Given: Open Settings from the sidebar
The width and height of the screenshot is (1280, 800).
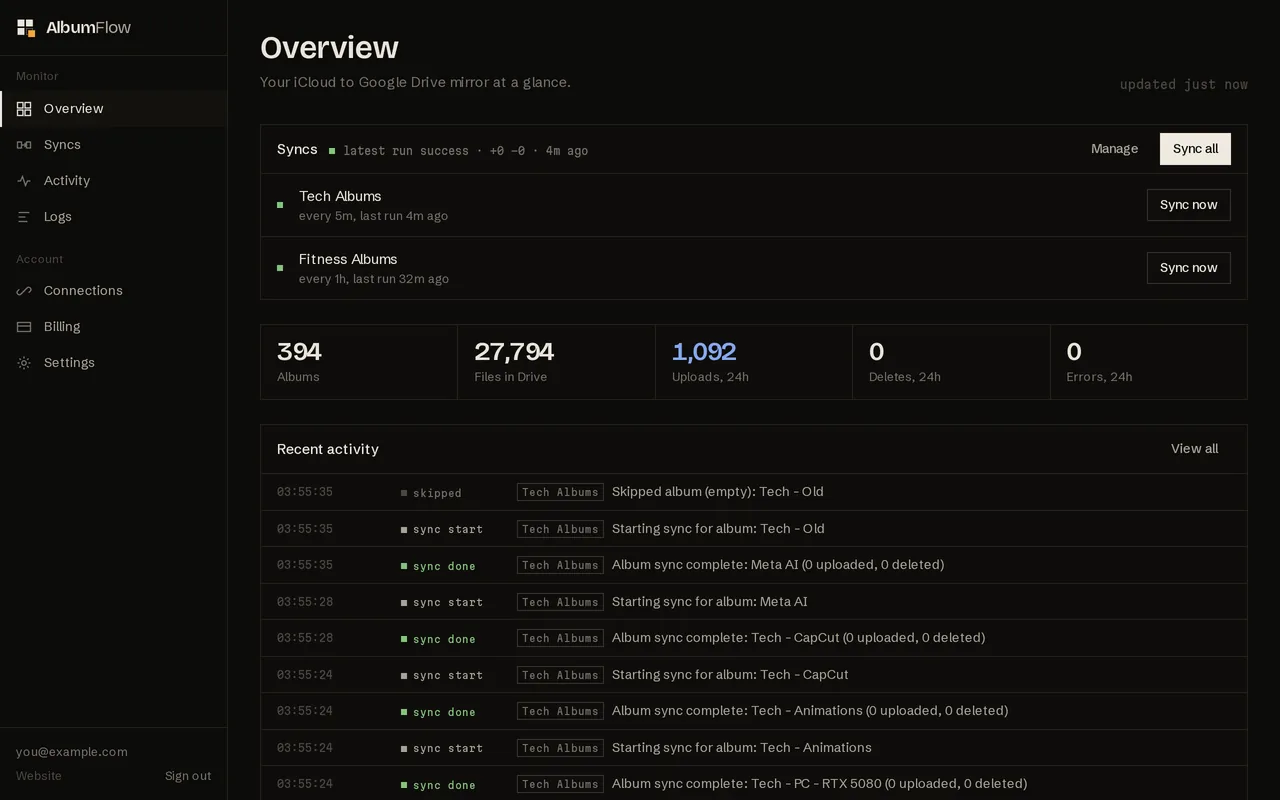Looking at the screenshot, I should click(114, 363).
